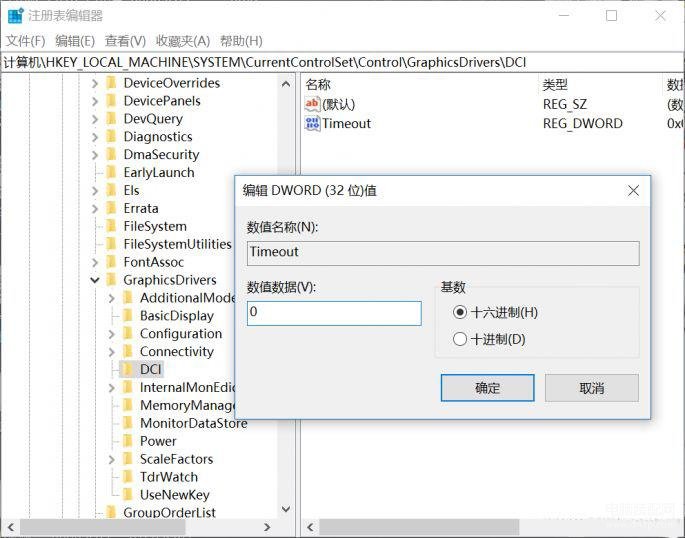Expand the DevQuery key
Viewport: 685px width, 538px height.
pos(95,119)
